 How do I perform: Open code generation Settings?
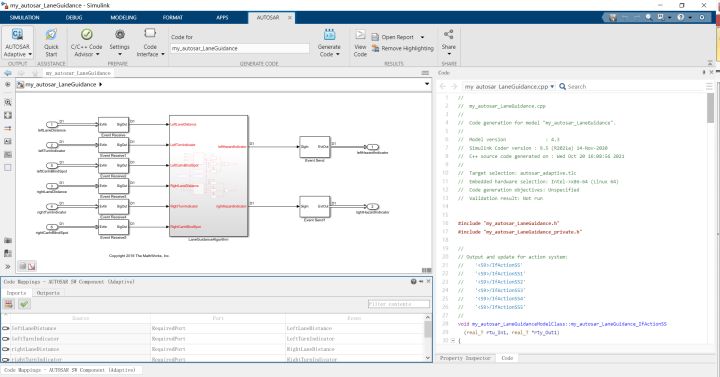click(x=119, y=43)
